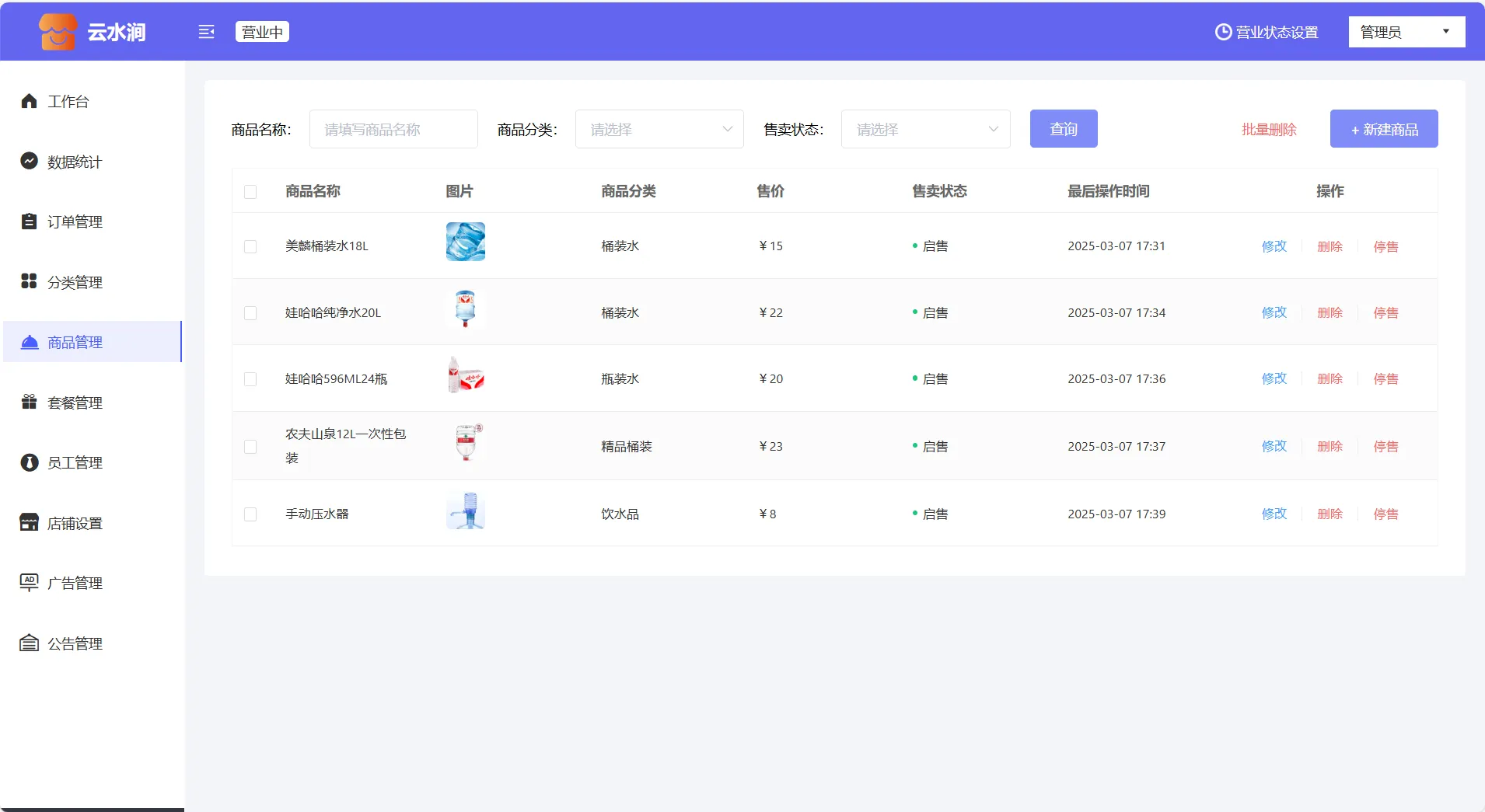Click the 订单管理 clipboard icon

tap(29, 221)
